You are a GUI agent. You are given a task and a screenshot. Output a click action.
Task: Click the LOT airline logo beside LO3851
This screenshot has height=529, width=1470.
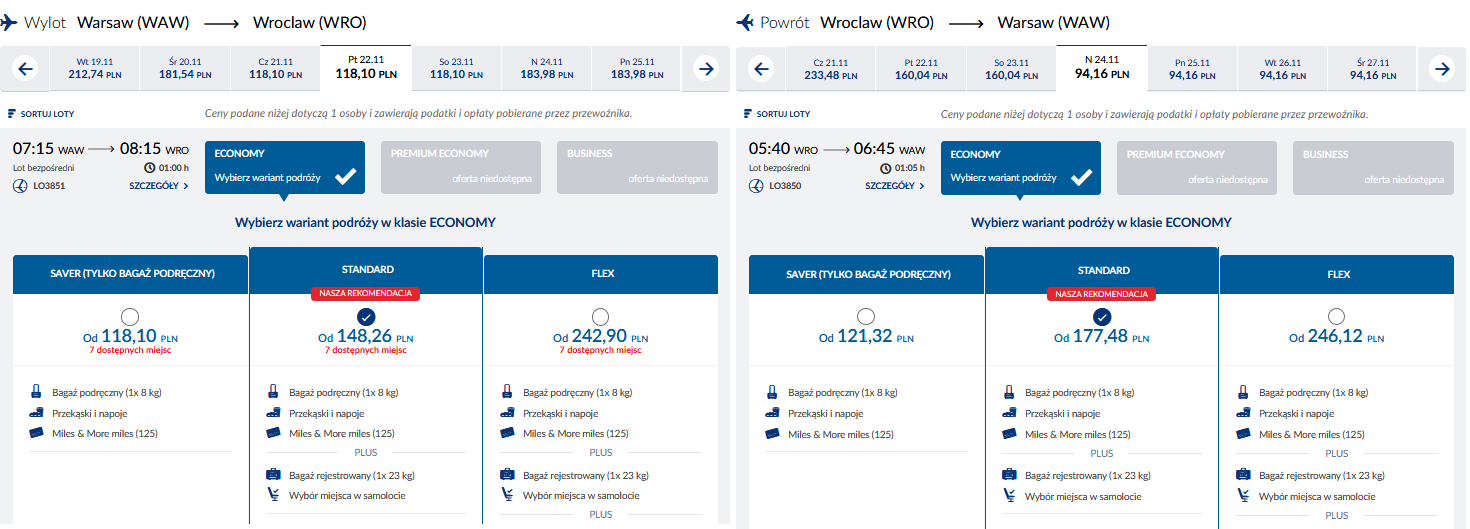(x=19, y=186)
